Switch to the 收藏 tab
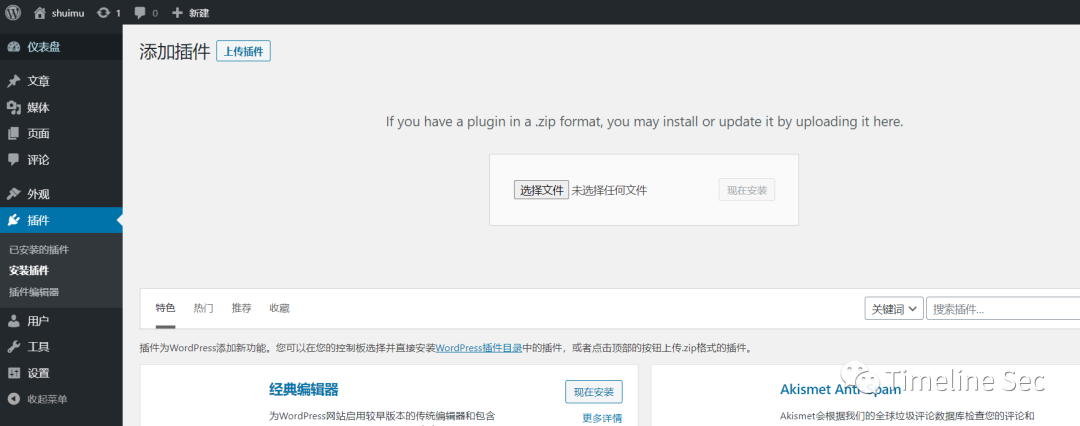Viewport: 1080px width, 426px height. pyautogui.click(x=279, y=308)
